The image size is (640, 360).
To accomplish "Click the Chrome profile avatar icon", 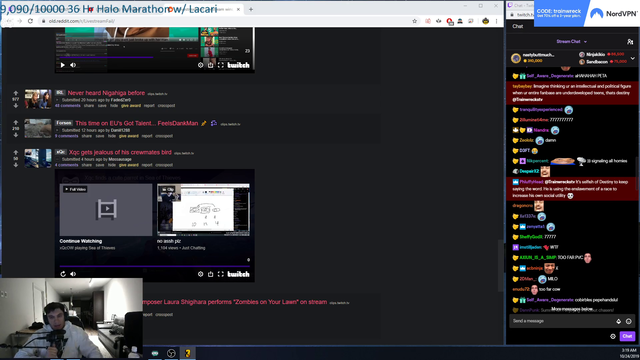I will [x=485, y=21].
